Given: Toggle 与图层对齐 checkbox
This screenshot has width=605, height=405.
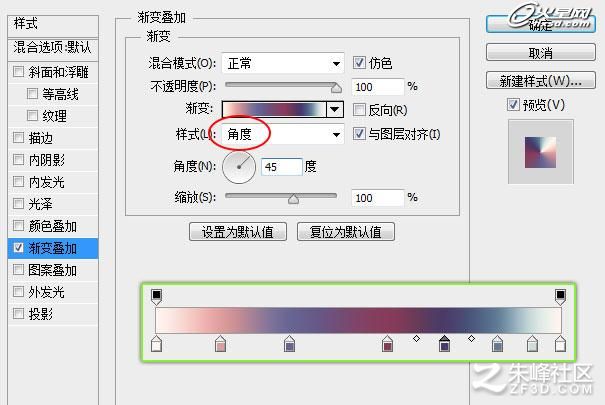Looking at the screenshot, I should click(359, 134).
